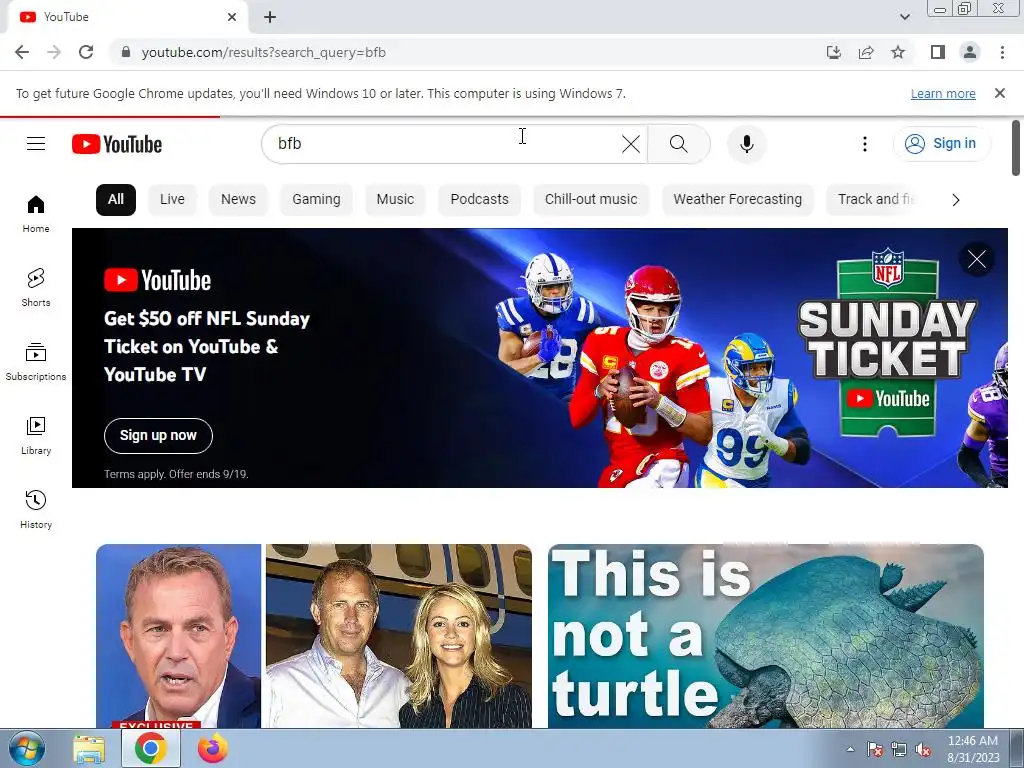Select the News filter chip
Screen dimensions: 1024x768
coord(238,199)
